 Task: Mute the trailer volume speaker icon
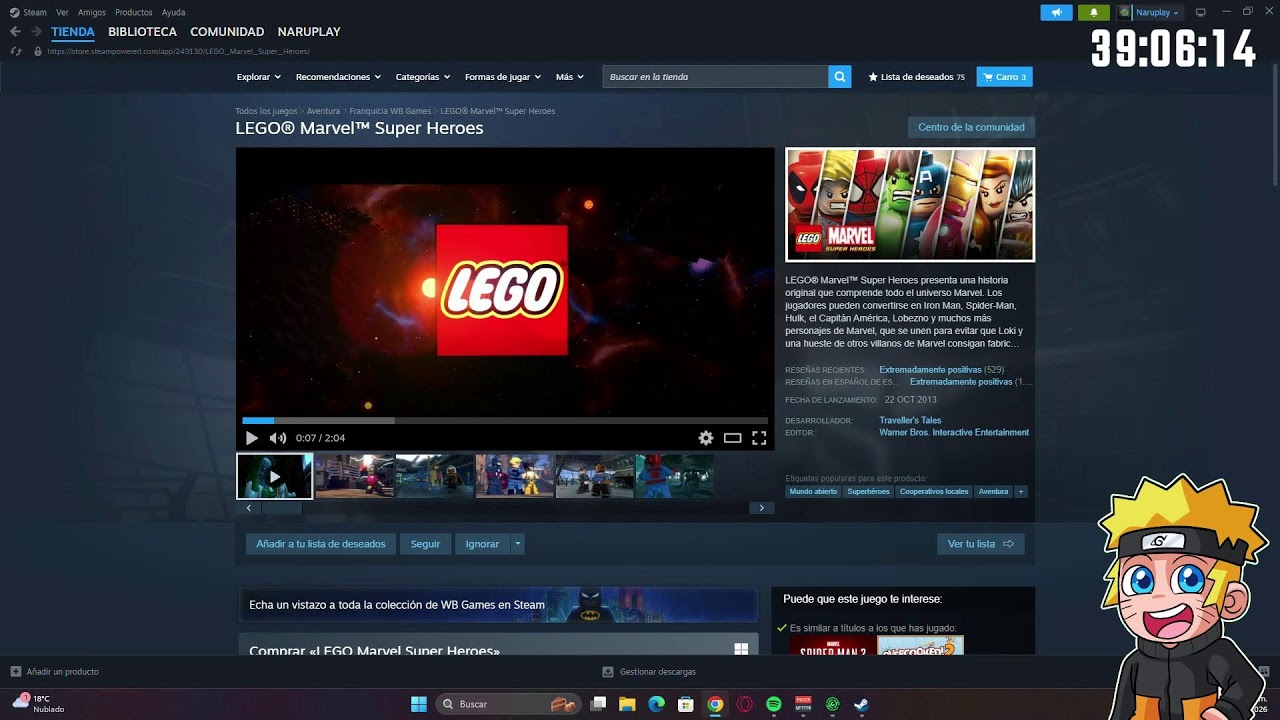[x=277, y=438]
